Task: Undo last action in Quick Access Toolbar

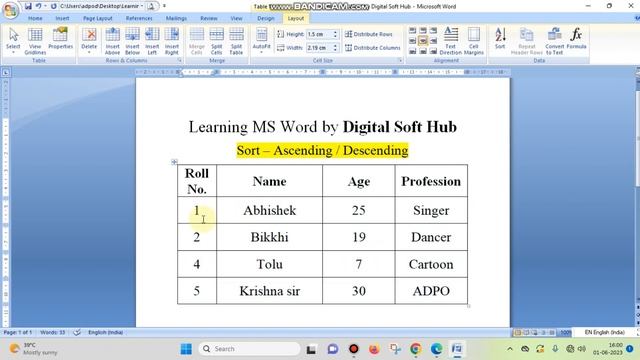Action: 38,6
